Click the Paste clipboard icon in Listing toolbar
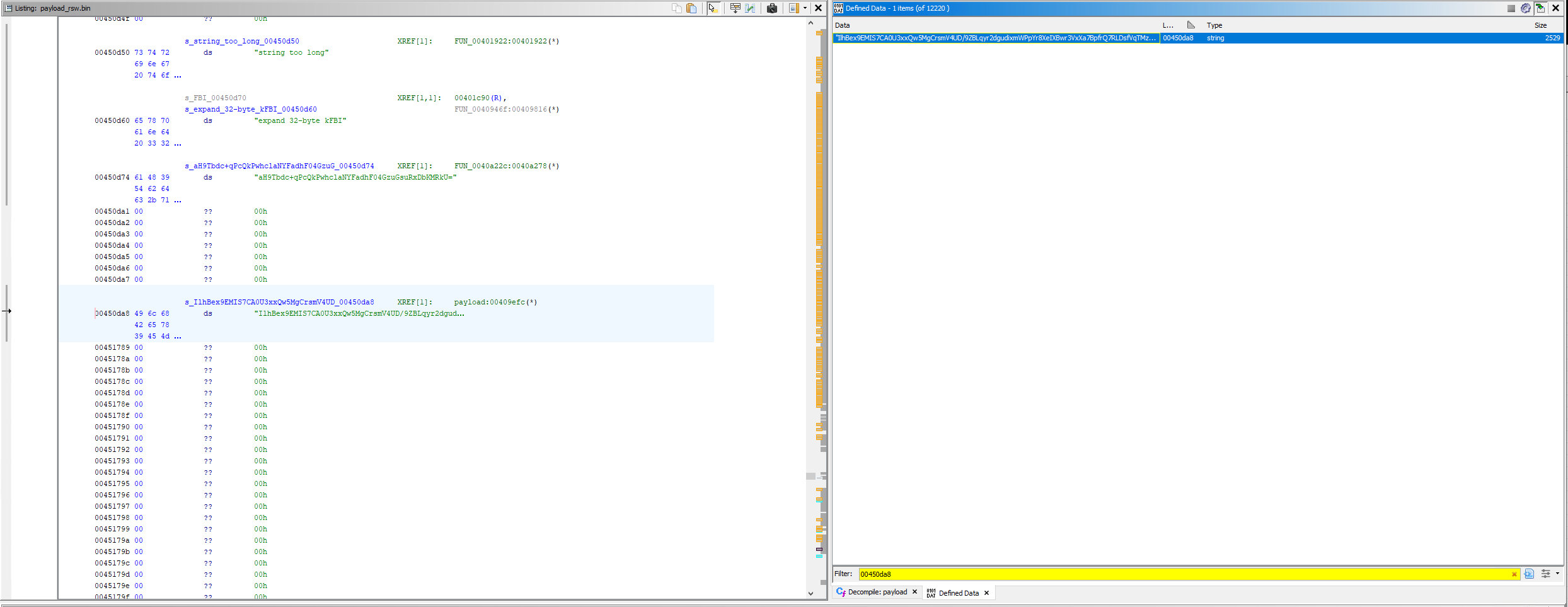 691,8
